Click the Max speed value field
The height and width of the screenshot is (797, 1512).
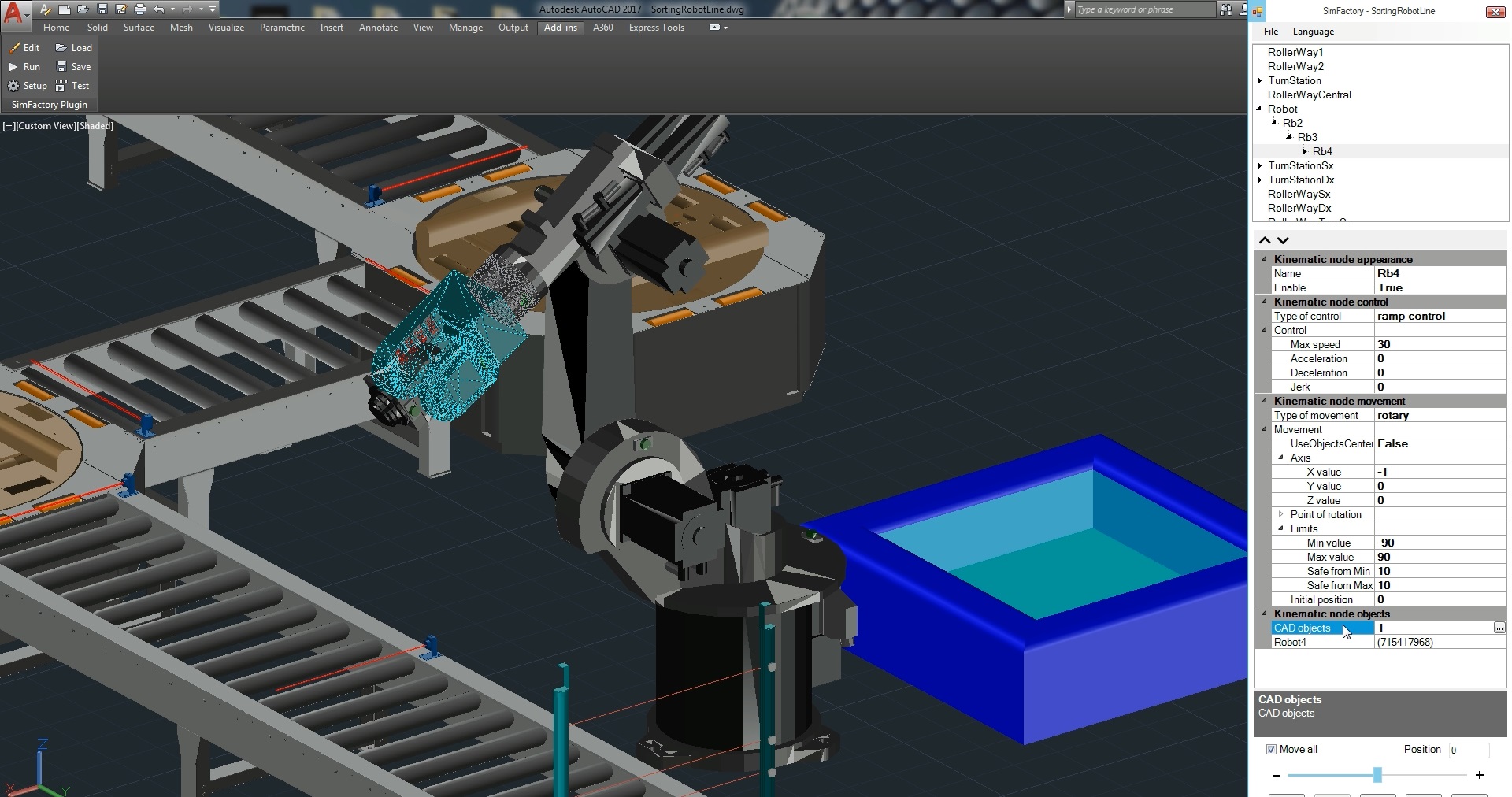tap(1440, 344)
